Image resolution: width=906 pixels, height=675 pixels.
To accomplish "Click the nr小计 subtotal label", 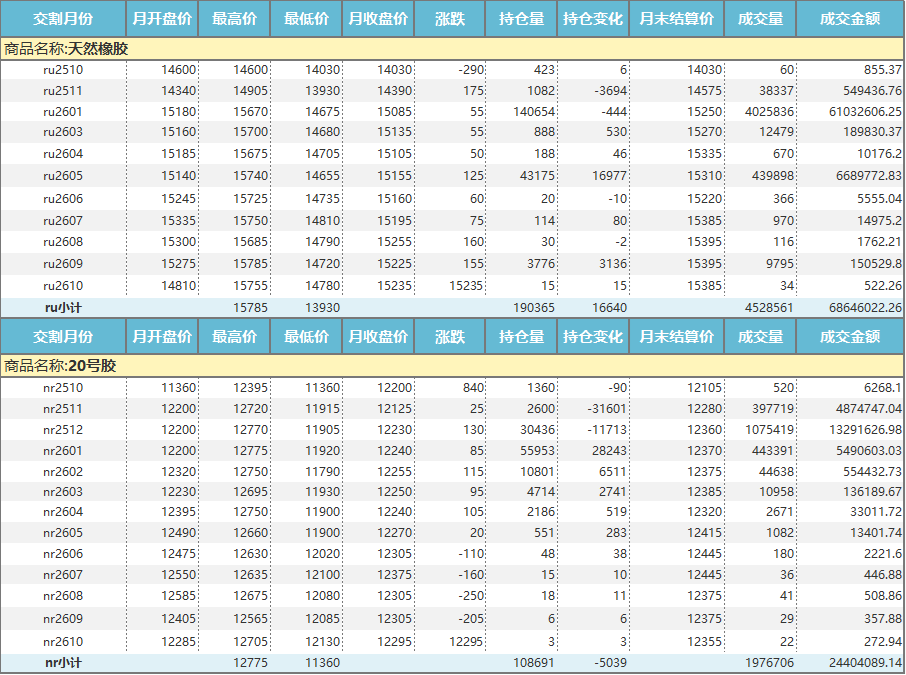I will coord(63,662).
